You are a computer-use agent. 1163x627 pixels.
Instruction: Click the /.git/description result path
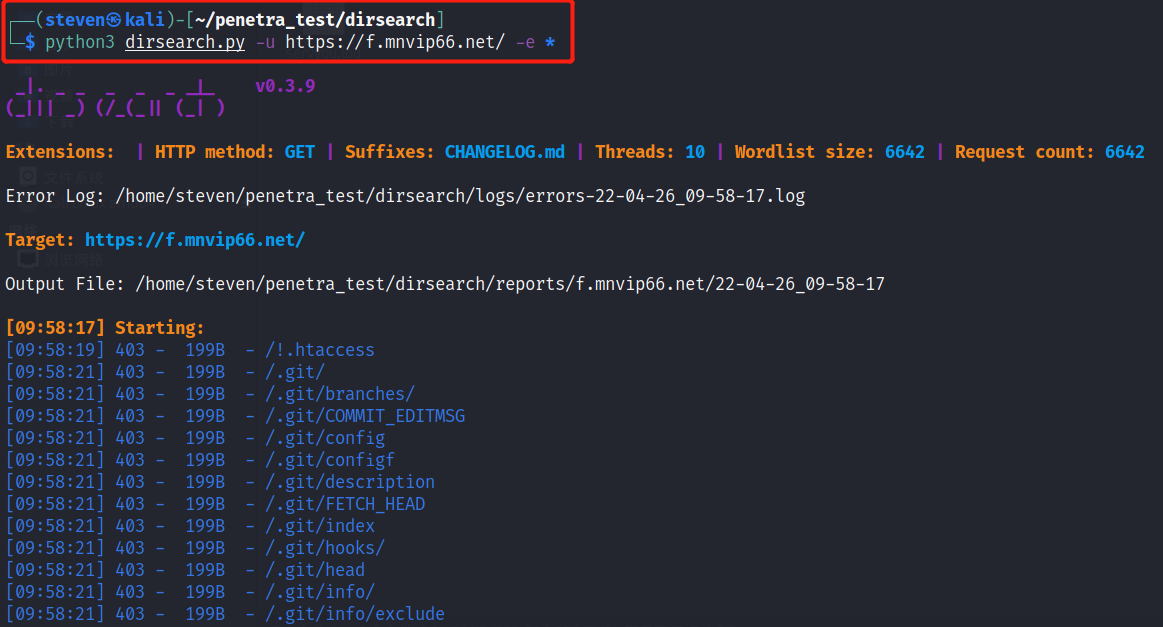pos(350,482)
